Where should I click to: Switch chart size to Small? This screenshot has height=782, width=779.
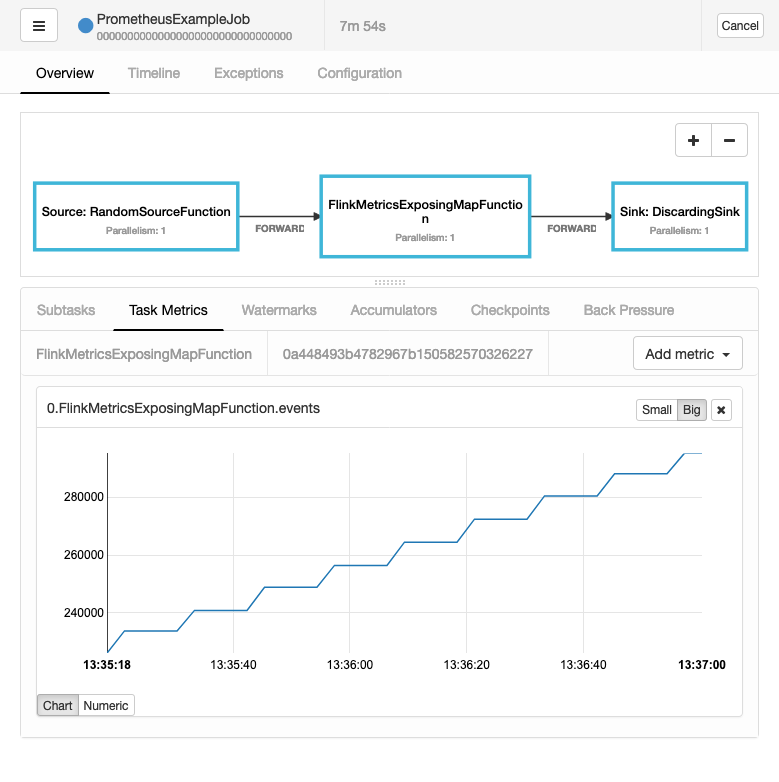pos(656,409)
